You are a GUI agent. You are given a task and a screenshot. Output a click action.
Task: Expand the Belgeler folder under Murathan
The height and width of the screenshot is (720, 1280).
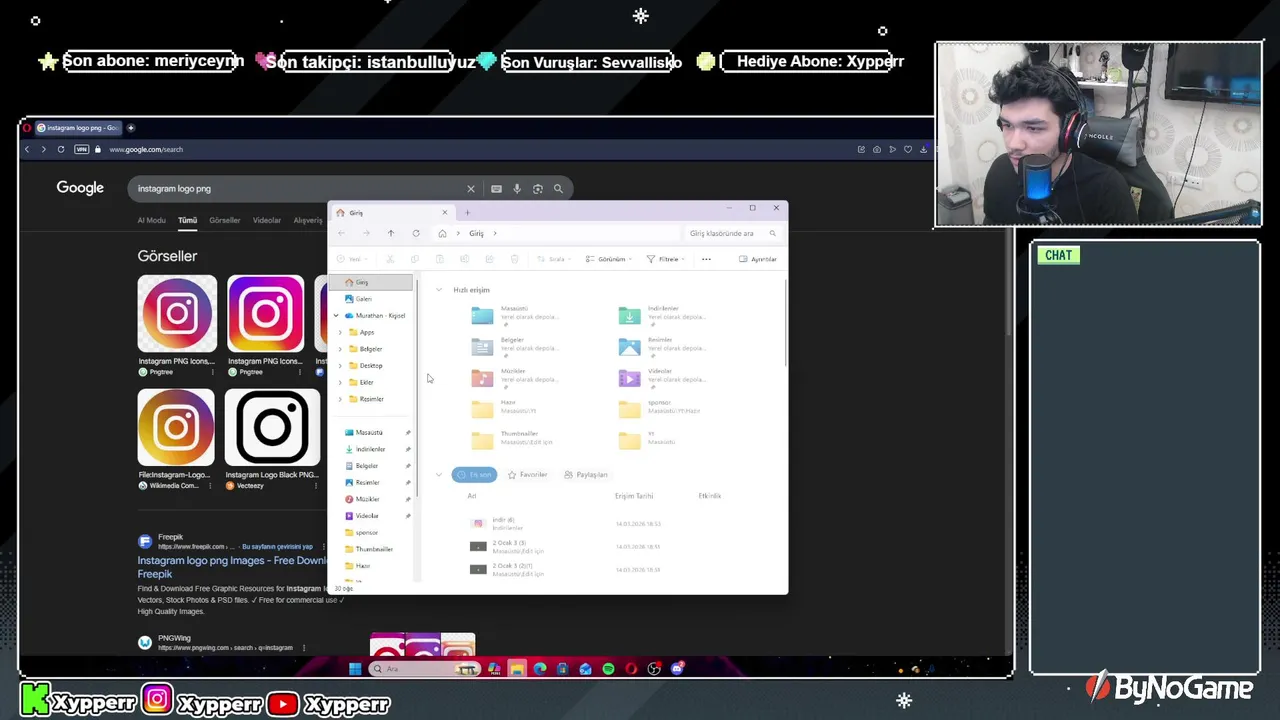(x=340, y=349)
